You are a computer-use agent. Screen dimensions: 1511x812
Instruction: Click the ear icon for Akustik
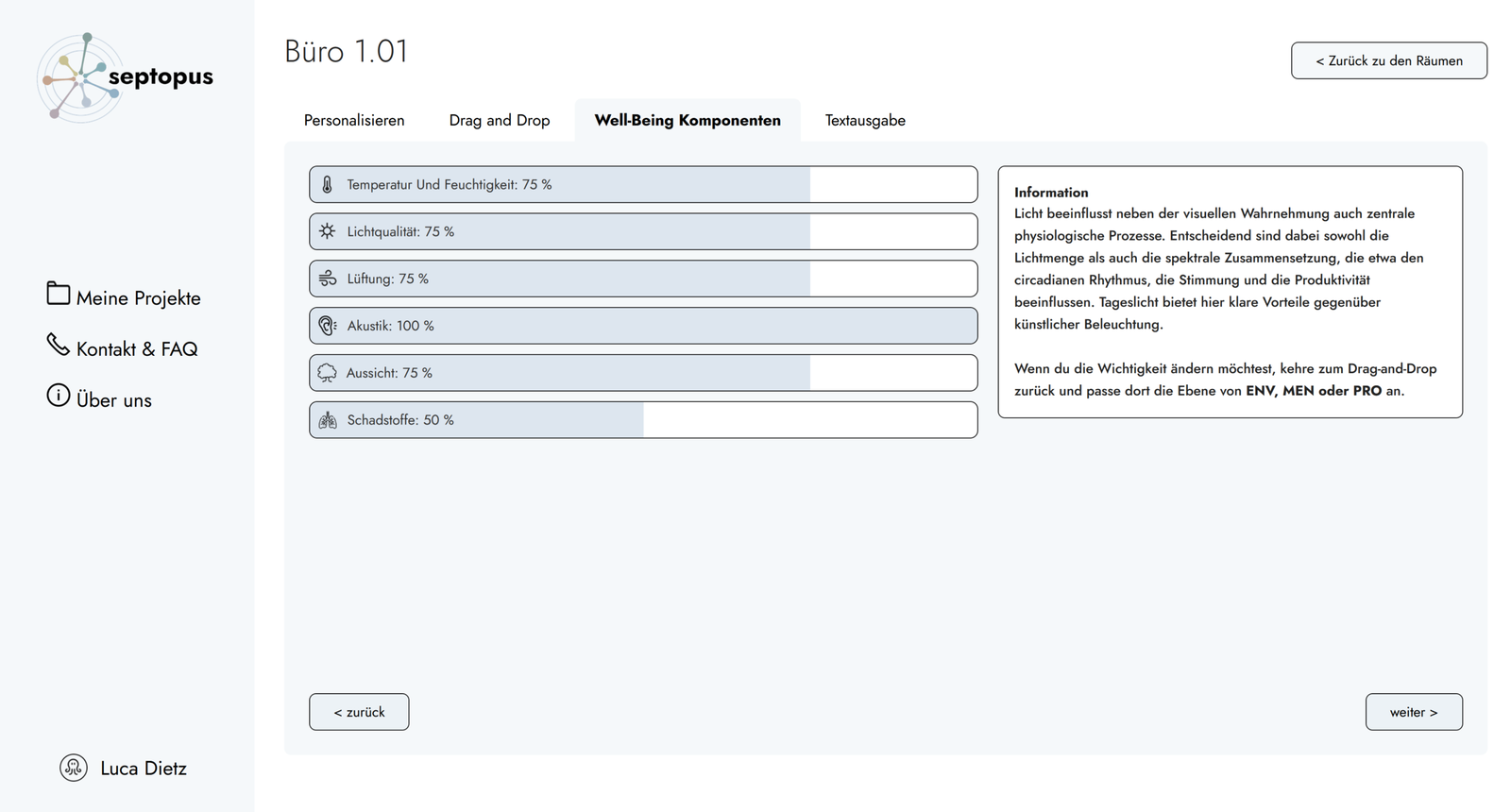(327, 326)
